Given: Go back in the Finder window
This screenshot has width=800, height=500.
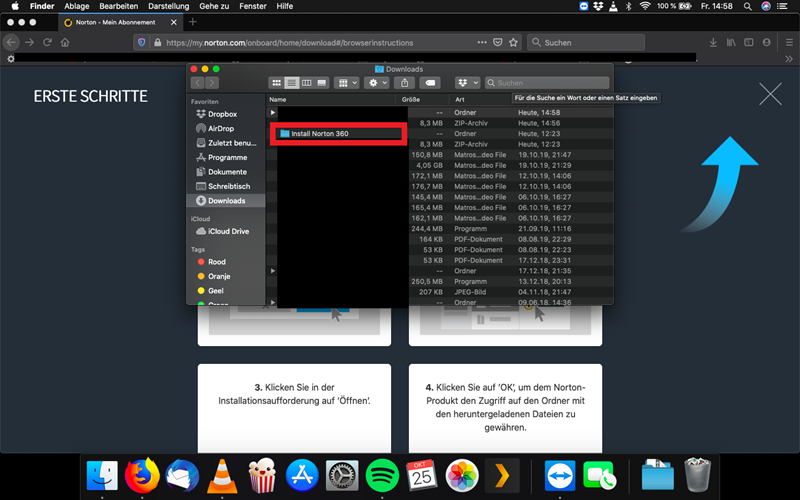Looking at the screenshot, I should click(197, 83).
